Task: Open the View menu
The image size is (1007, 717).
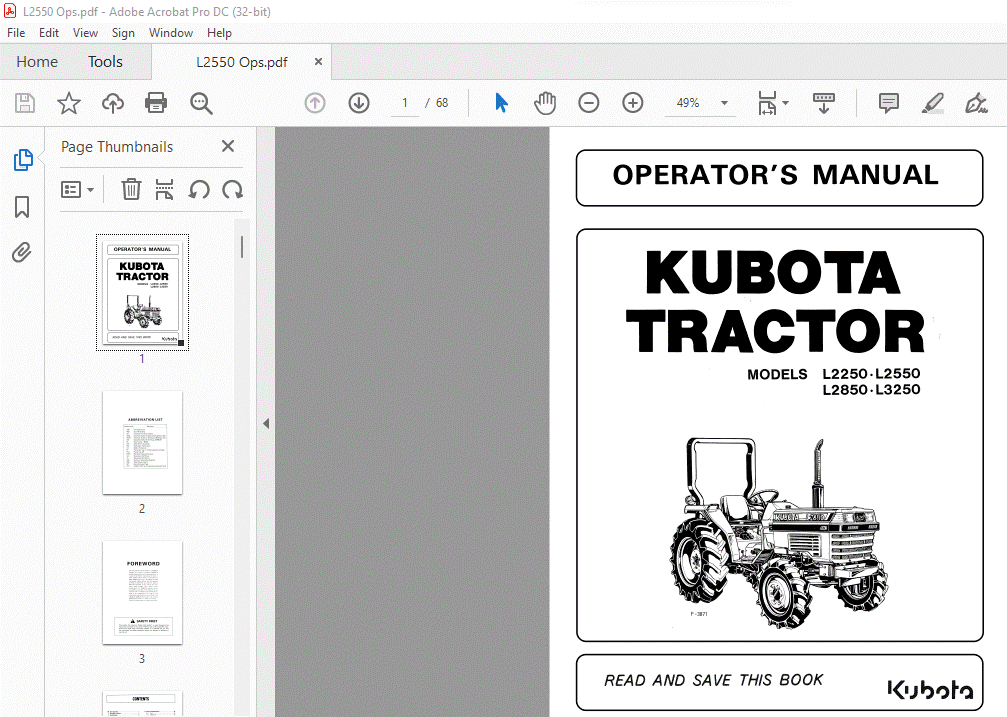Action: click(x=85, y=33)
